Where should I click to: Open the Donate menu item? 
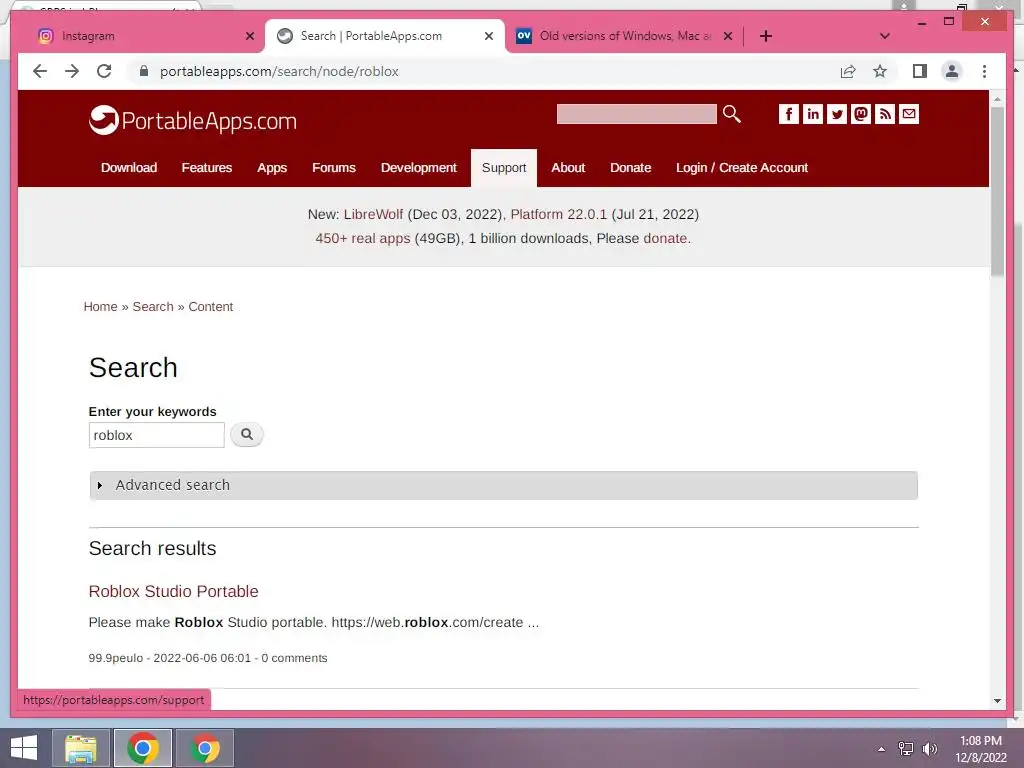pos(630,168)
